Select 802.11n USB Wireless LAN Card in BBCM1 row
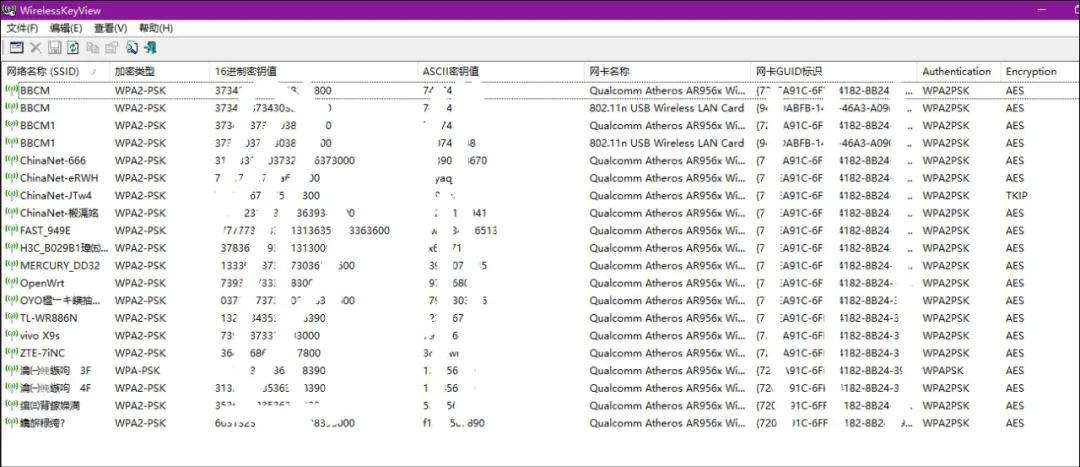Screen dimensions: 1080x467 click(x=667, y=143)
